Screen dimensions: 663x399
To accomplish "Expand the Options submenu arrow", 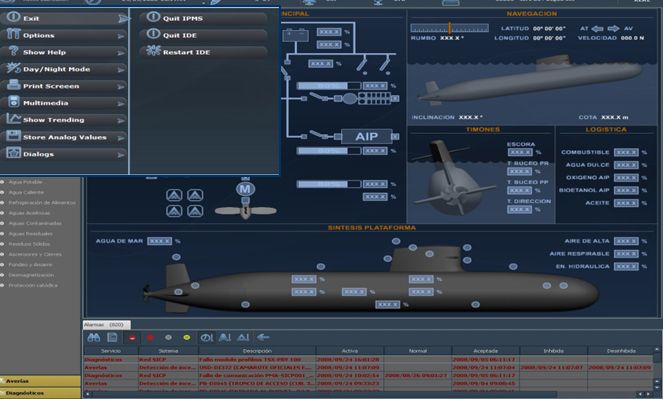I will click(x=121, y=36).
